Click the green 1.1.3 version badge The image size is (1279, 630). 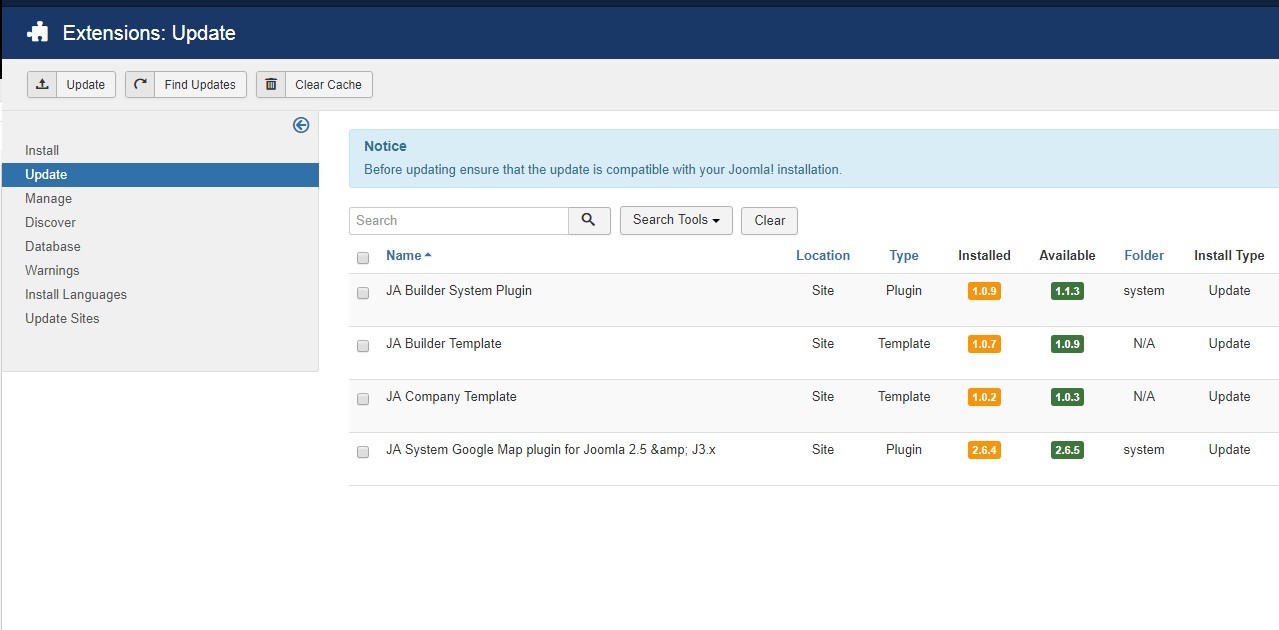(x=1067, y=290)
